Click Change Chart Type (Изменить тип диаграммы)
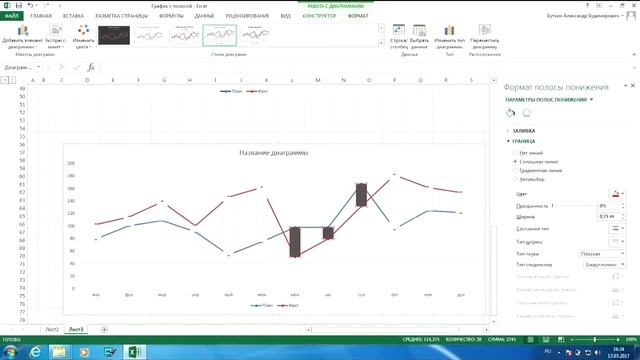Image resolution: width=640 pixels, height=360 pixels. click(x=449, y=37)
